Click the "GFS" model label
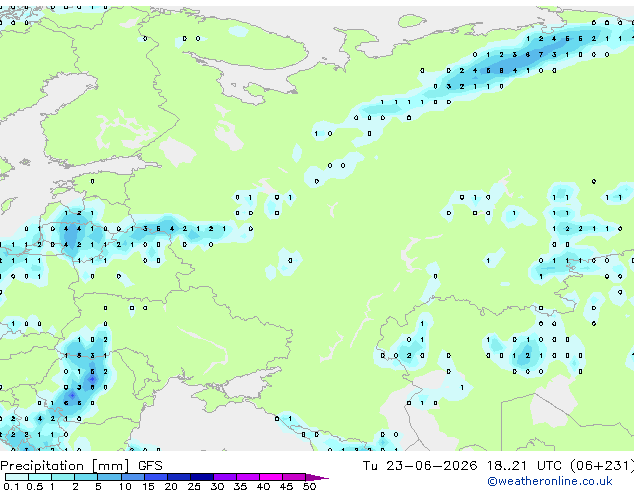The width and height of the screenshot is (634, 490). point(150,466)
